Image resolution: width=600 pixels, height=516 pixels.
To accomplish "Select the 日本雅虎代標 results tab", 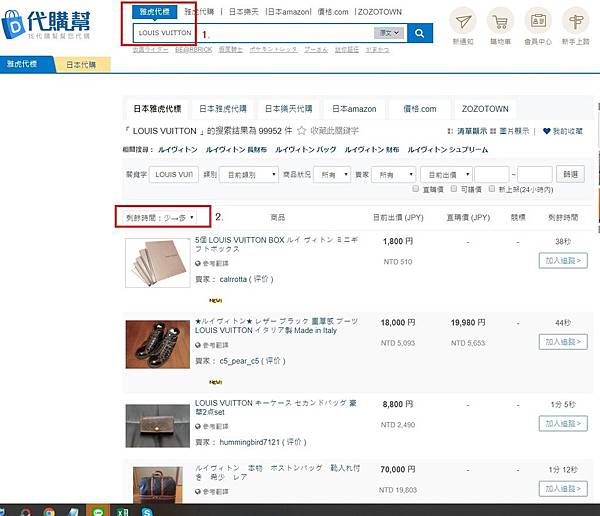I will (157, 109).
